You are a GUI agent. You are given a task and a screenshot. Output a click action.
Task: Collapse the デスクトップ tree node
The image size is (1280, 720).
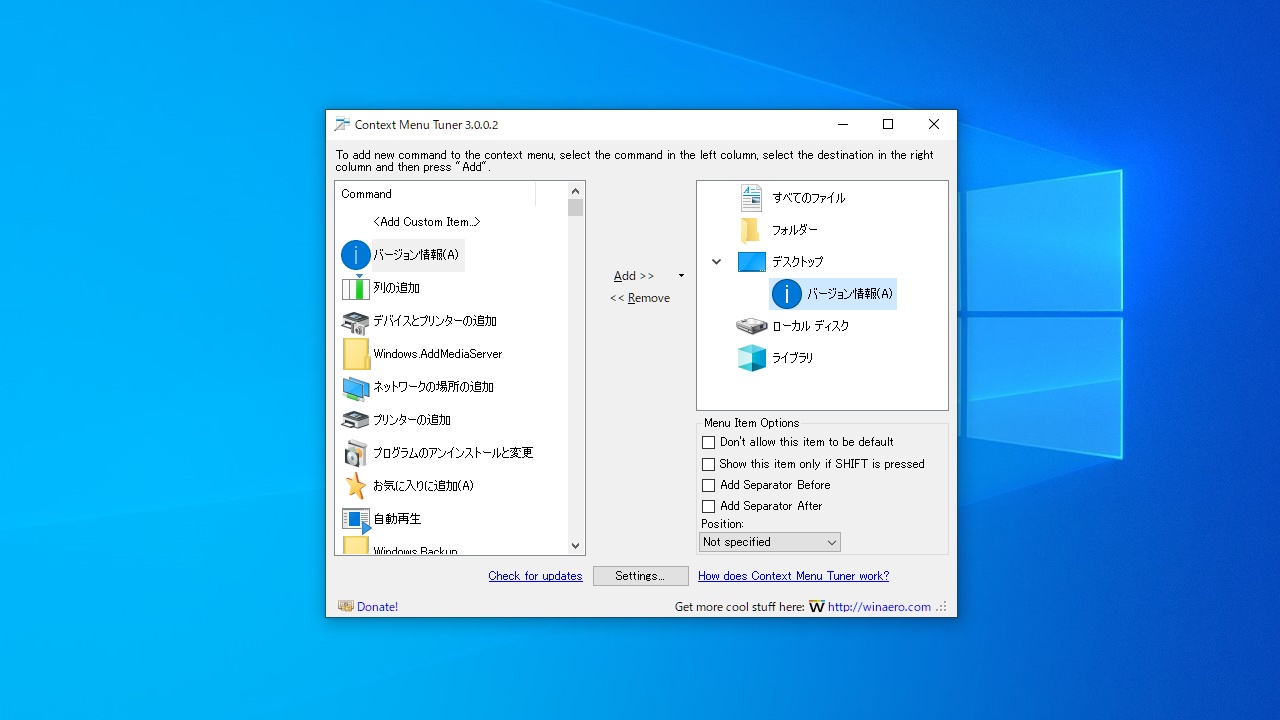(x=717, y=262)
